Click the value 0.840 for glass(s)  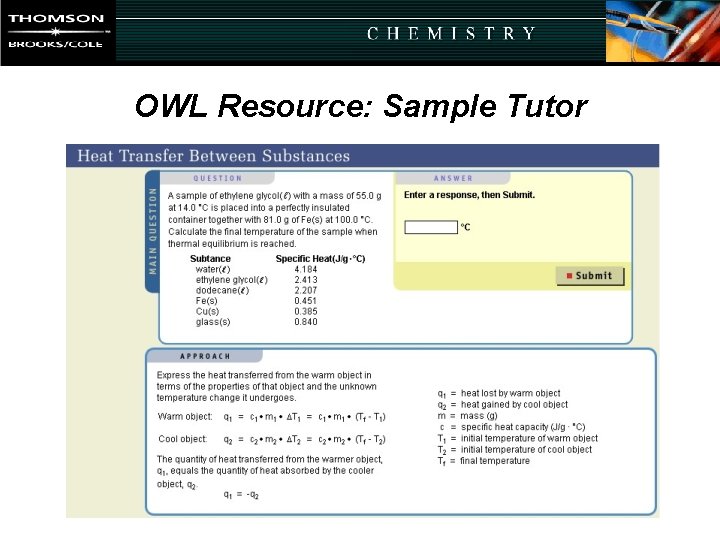306,322
